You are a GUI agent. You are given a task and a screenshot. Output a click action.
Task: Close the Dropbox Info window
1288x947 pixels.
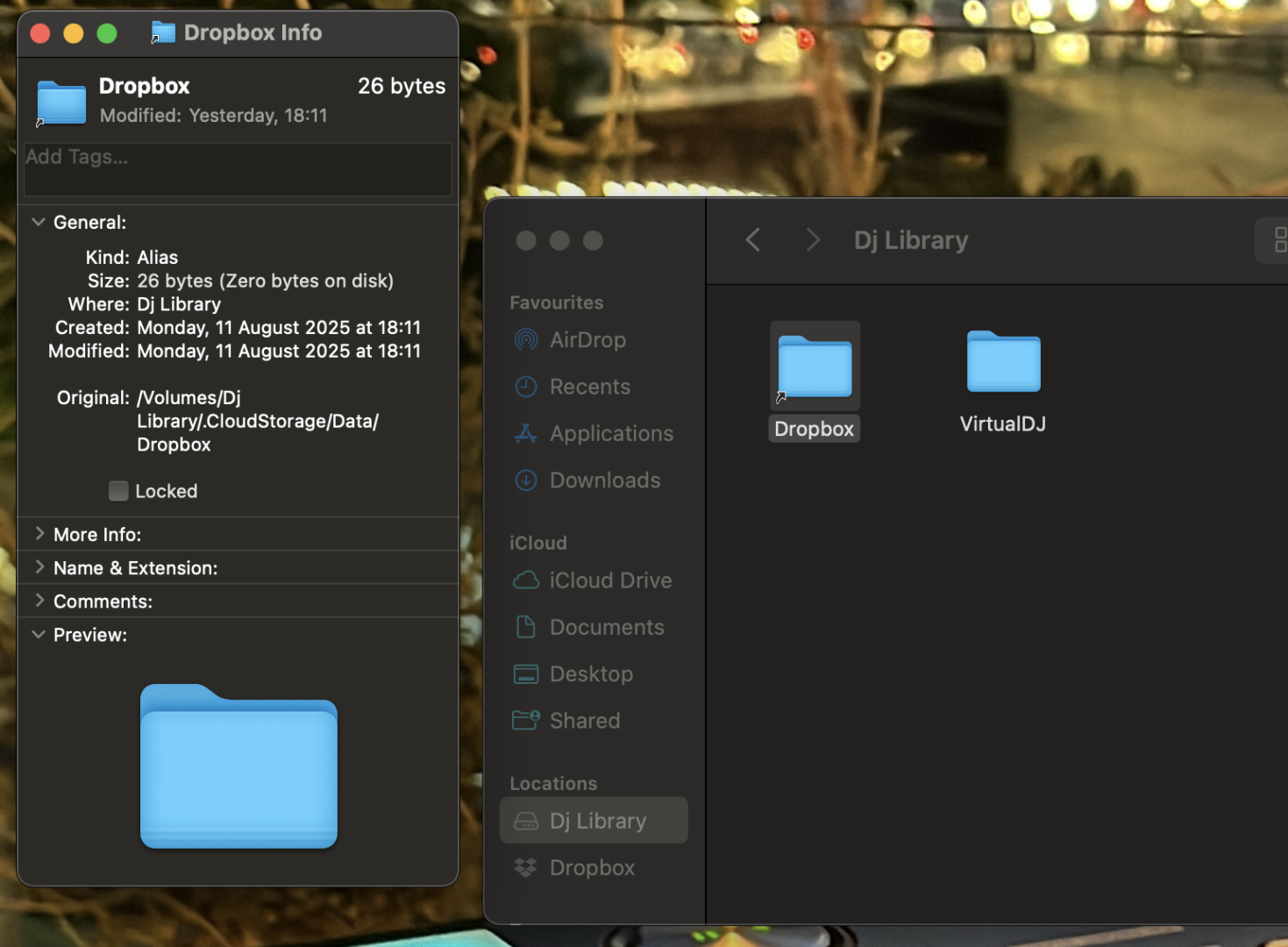coord(40,33)
